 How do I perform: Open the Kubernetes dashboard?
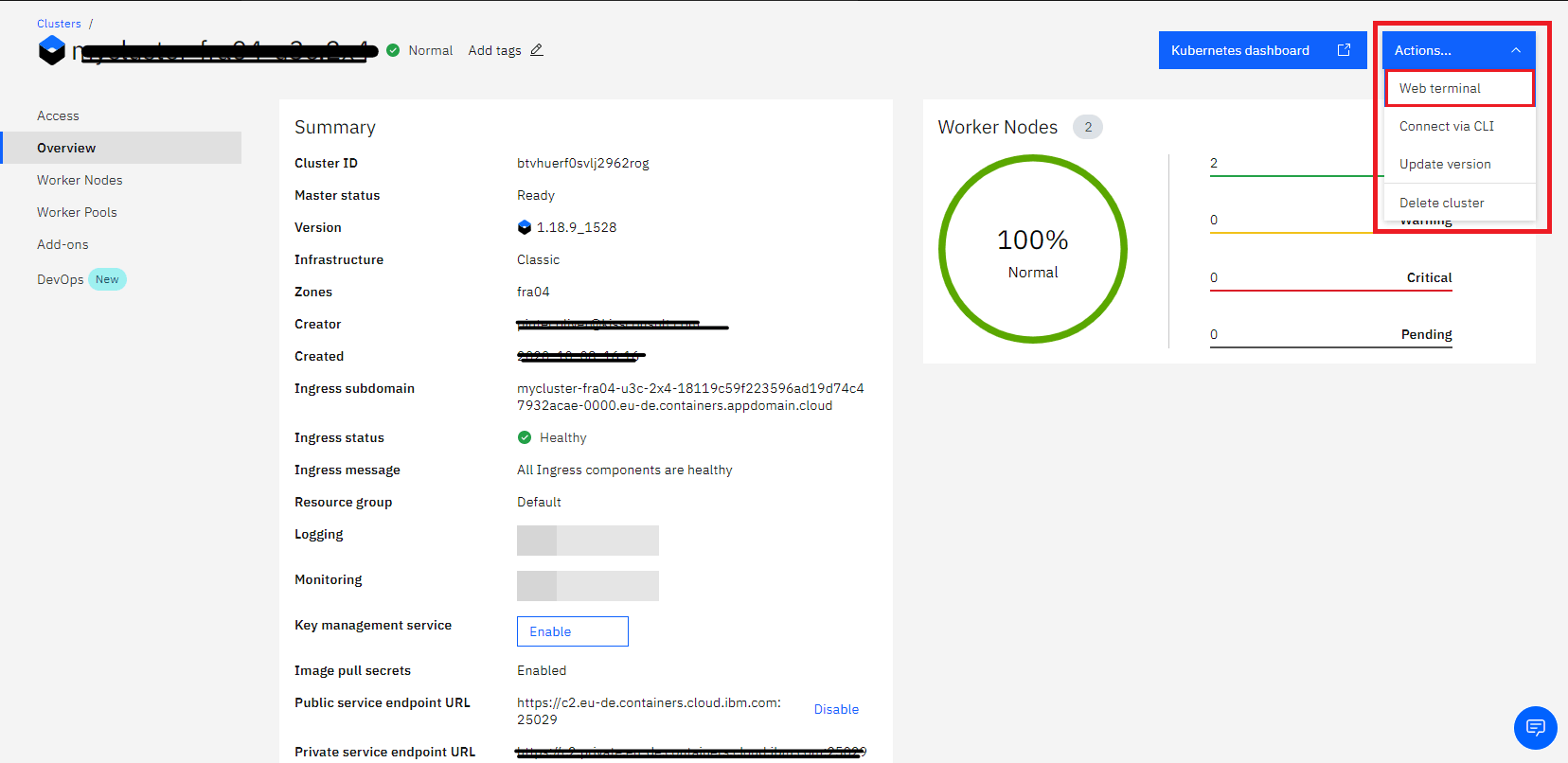point(1240,50)
